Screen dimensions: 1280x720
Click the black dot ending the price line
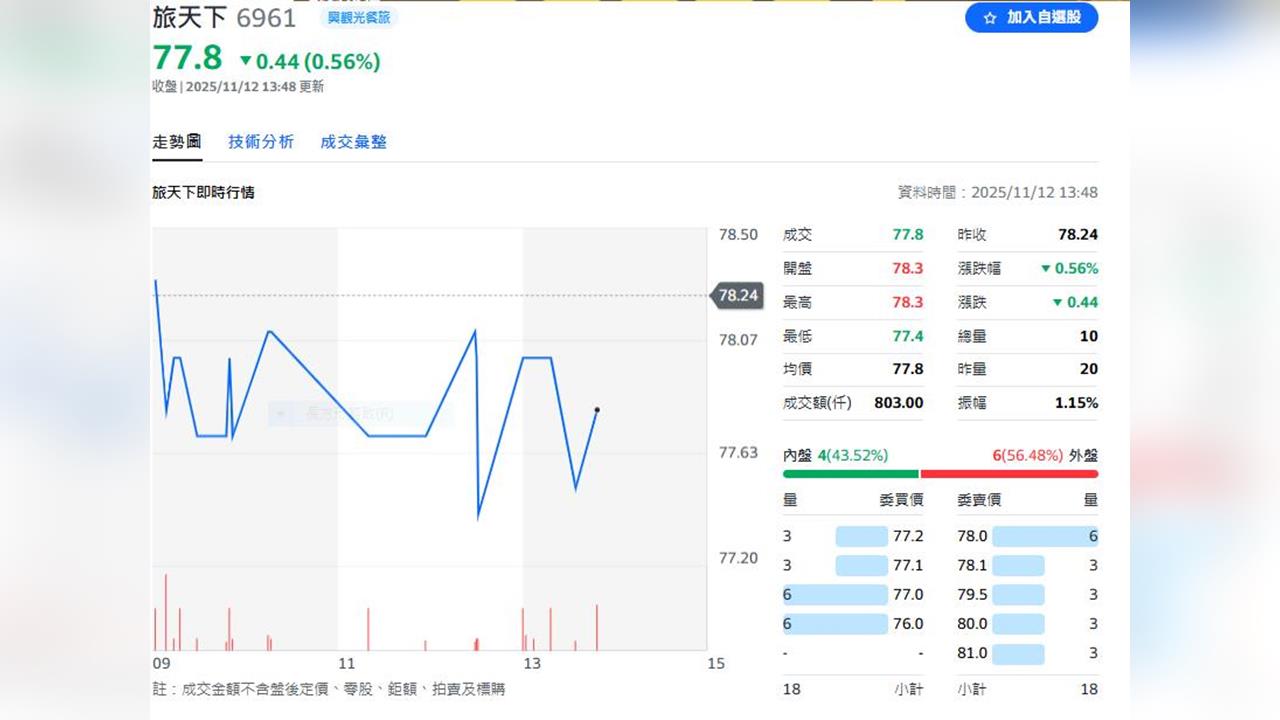[597, 410]
